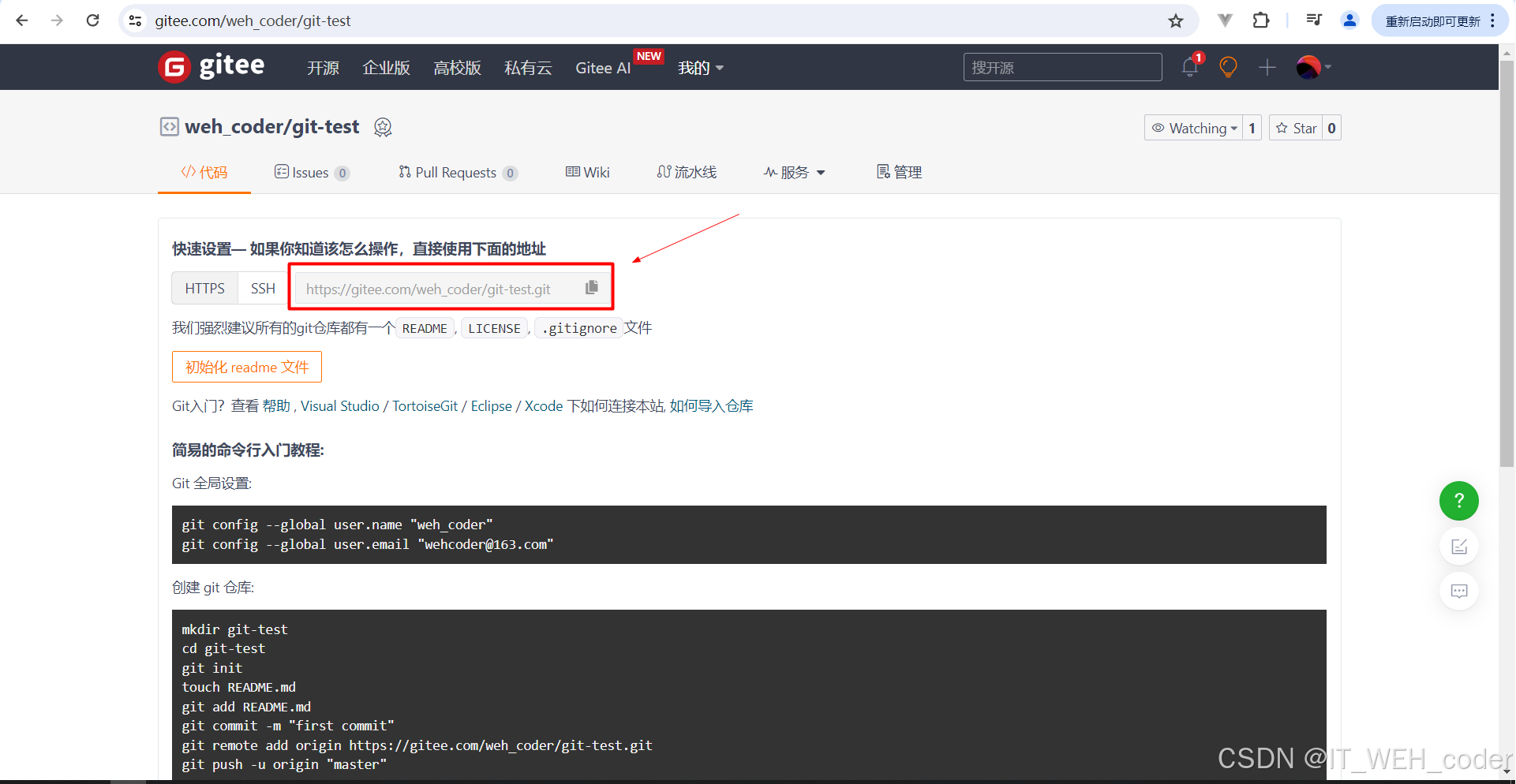This screenshot has height=784, width=1516.
Task: Open the Wiki tab
Action: coord(587,172)
